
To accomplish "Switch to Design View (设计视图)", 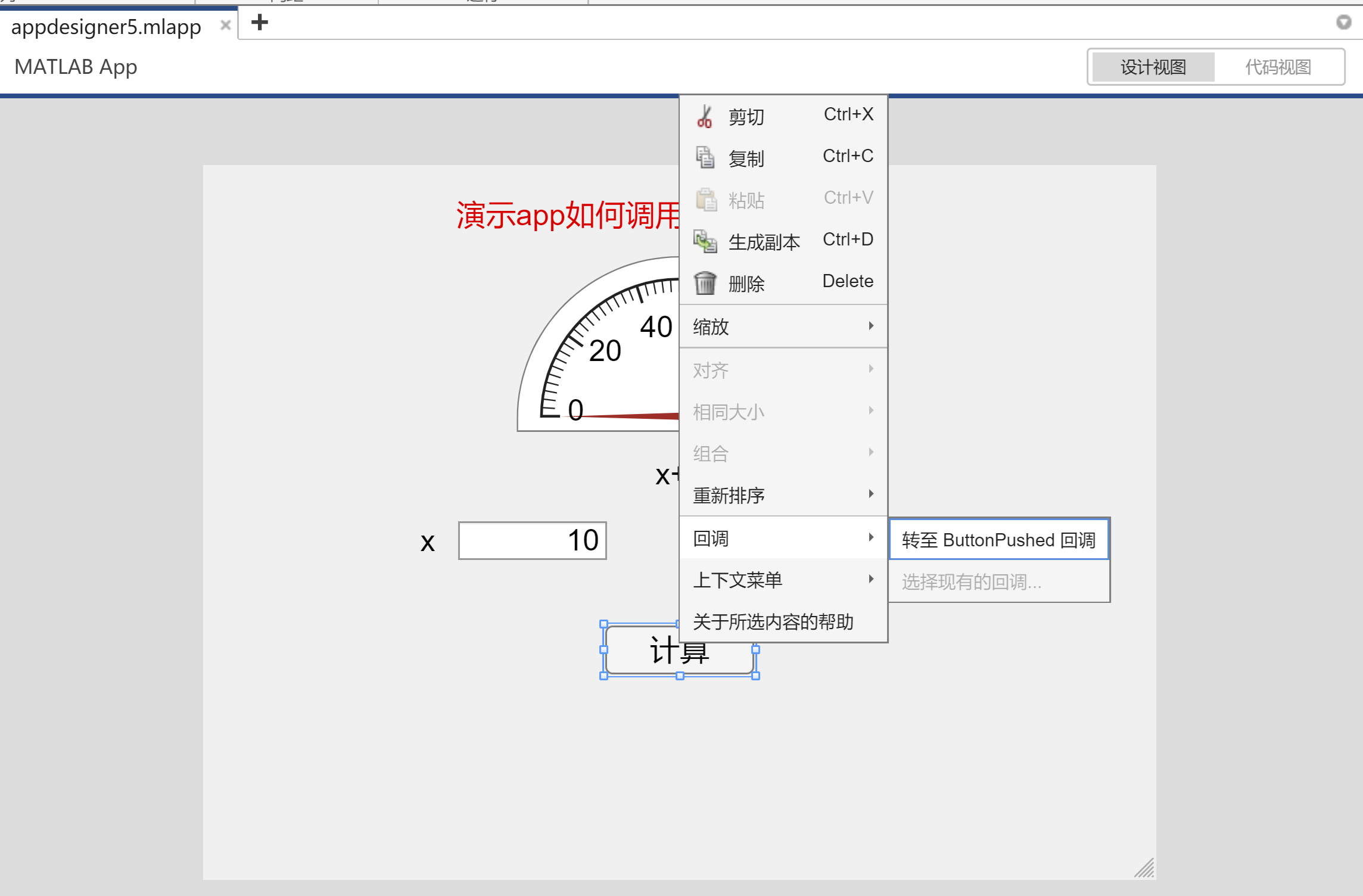I will (1153, 67).
